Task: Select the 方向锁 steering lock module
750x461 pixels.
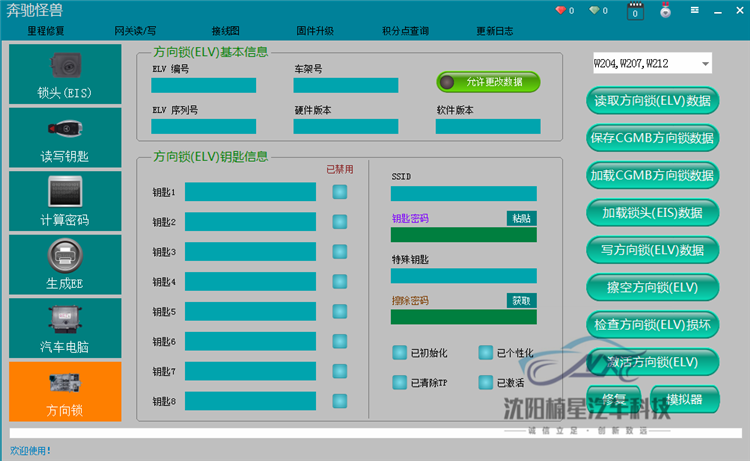Action: click(x=65, y=391)
